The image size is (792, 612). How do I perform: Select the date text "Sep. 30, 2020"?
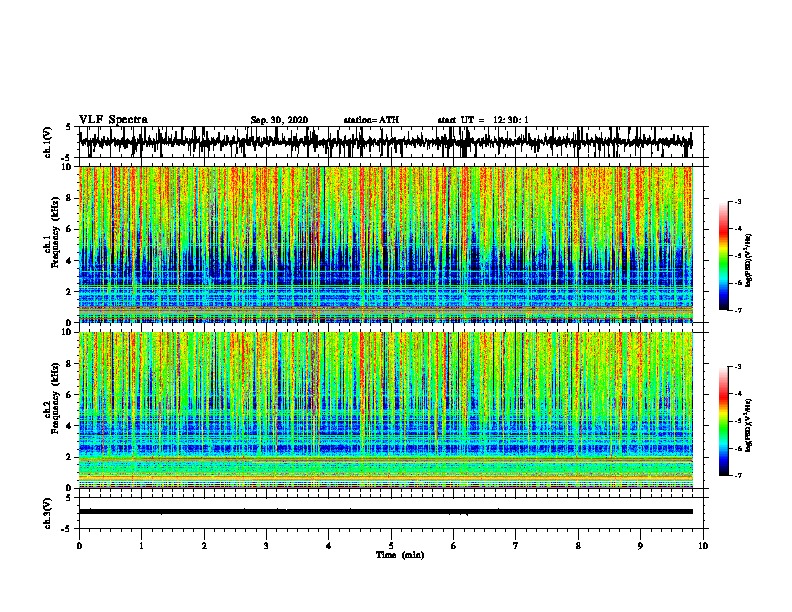(x=279, y=120)
